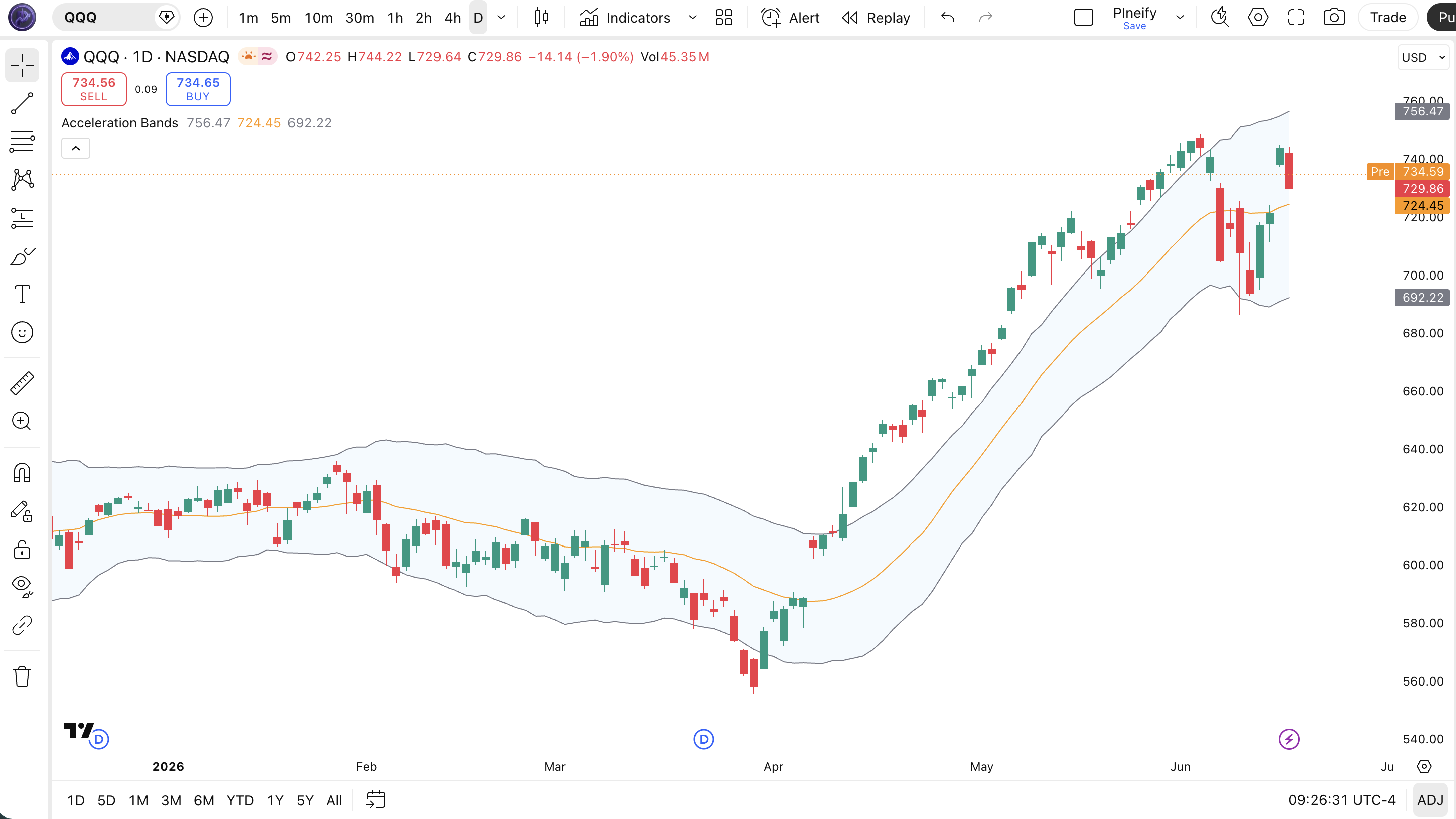Switch to the 1h timeframe
Image resolution: width=1456 pixels, height=819 pixels.
tap(395, 18)
